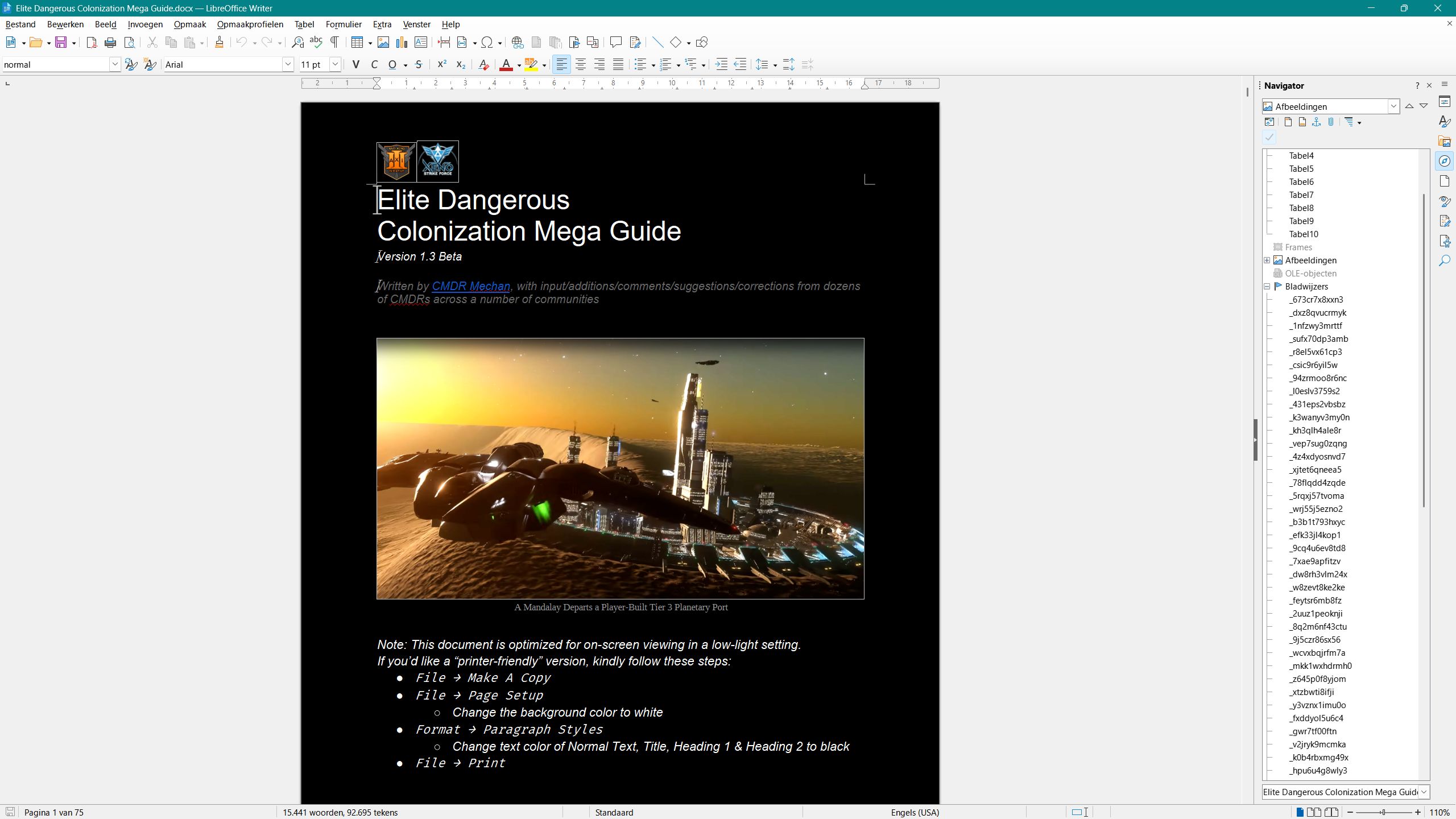The width and height of the screenshot is (1456, 819).
Task: Open Find and Replace
Action: point(297,42)
